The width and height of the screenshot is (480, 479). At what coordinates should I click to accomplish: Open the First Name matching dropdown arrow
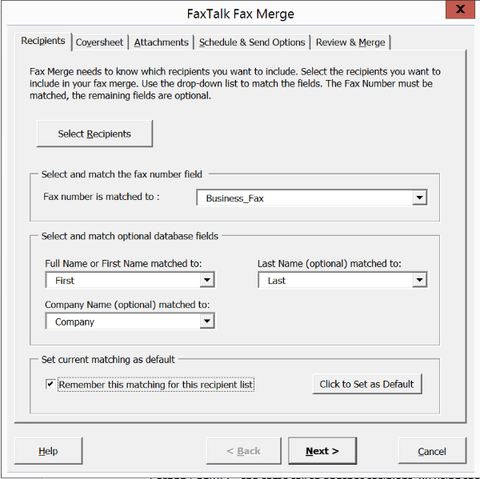point(207,280)
